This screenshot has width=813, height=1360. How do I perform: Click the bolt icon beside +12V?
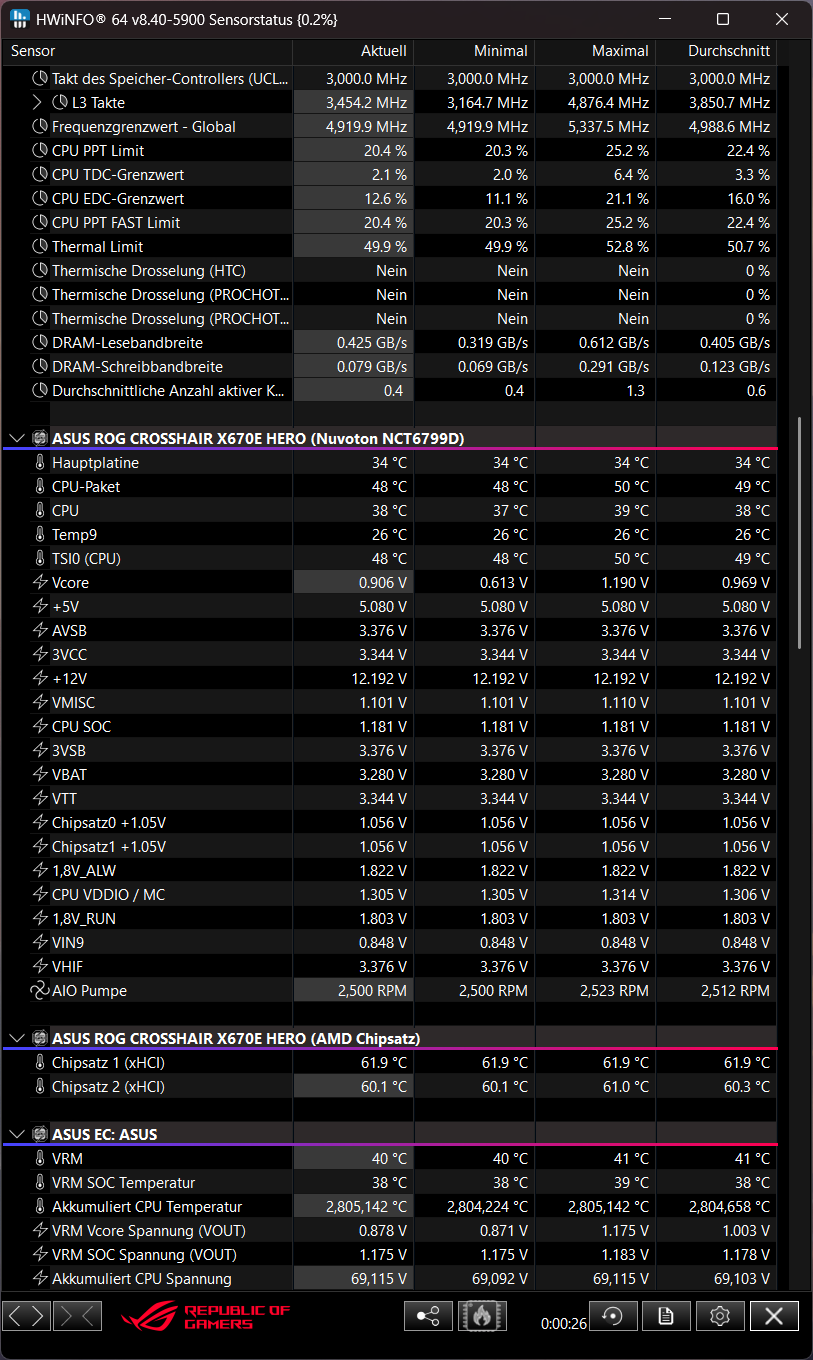tap(40, 679)
